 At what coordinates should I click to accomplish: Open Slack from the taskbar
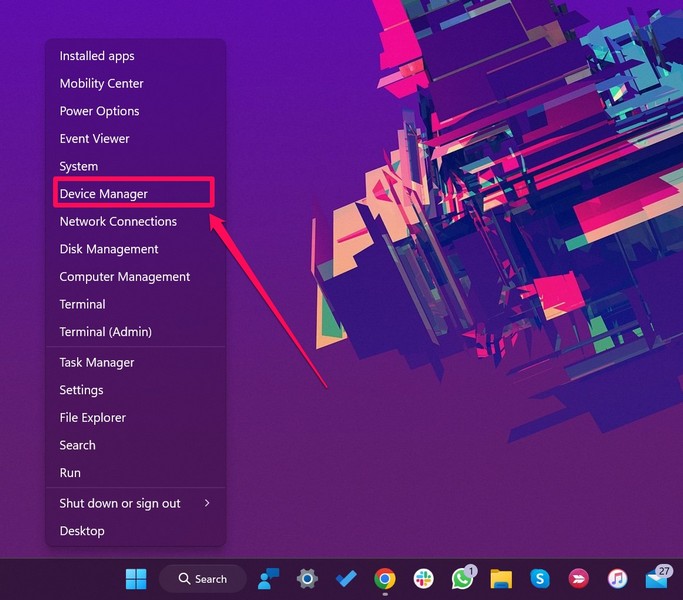[423, 578]
